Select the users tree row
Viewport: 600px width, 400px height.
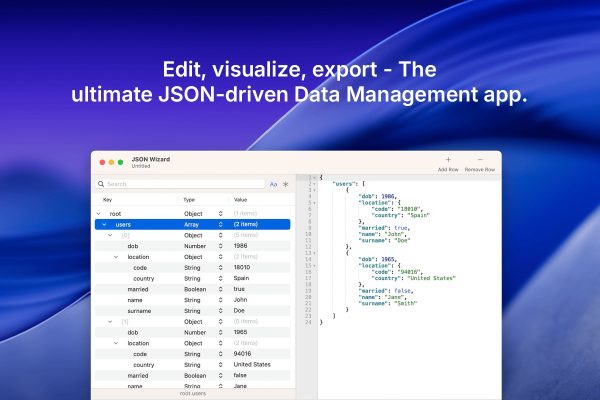tap(192, 225)
